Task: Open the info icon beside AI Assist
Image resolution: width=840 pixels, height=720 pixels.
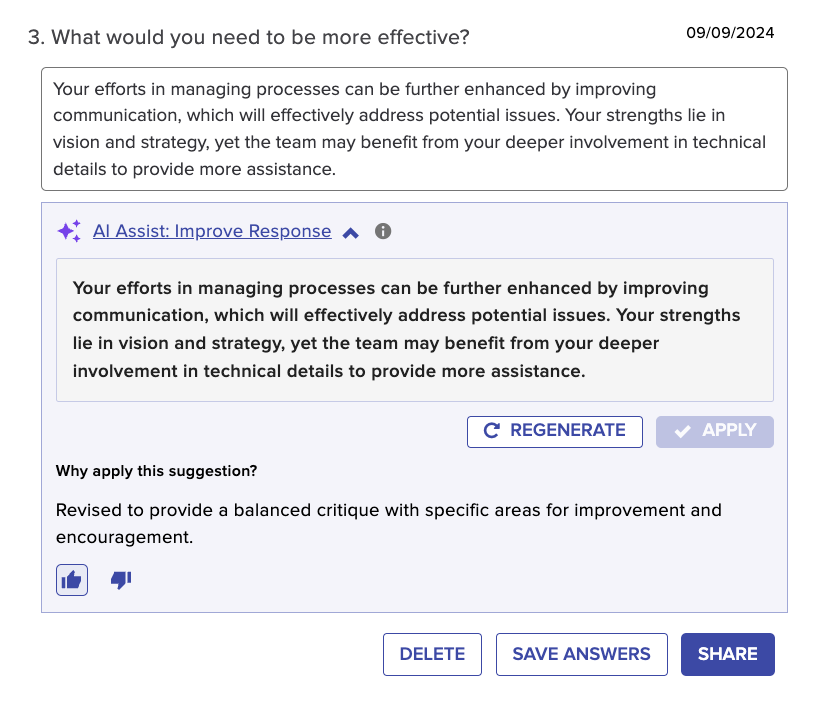Action: (x=383, y=231)
